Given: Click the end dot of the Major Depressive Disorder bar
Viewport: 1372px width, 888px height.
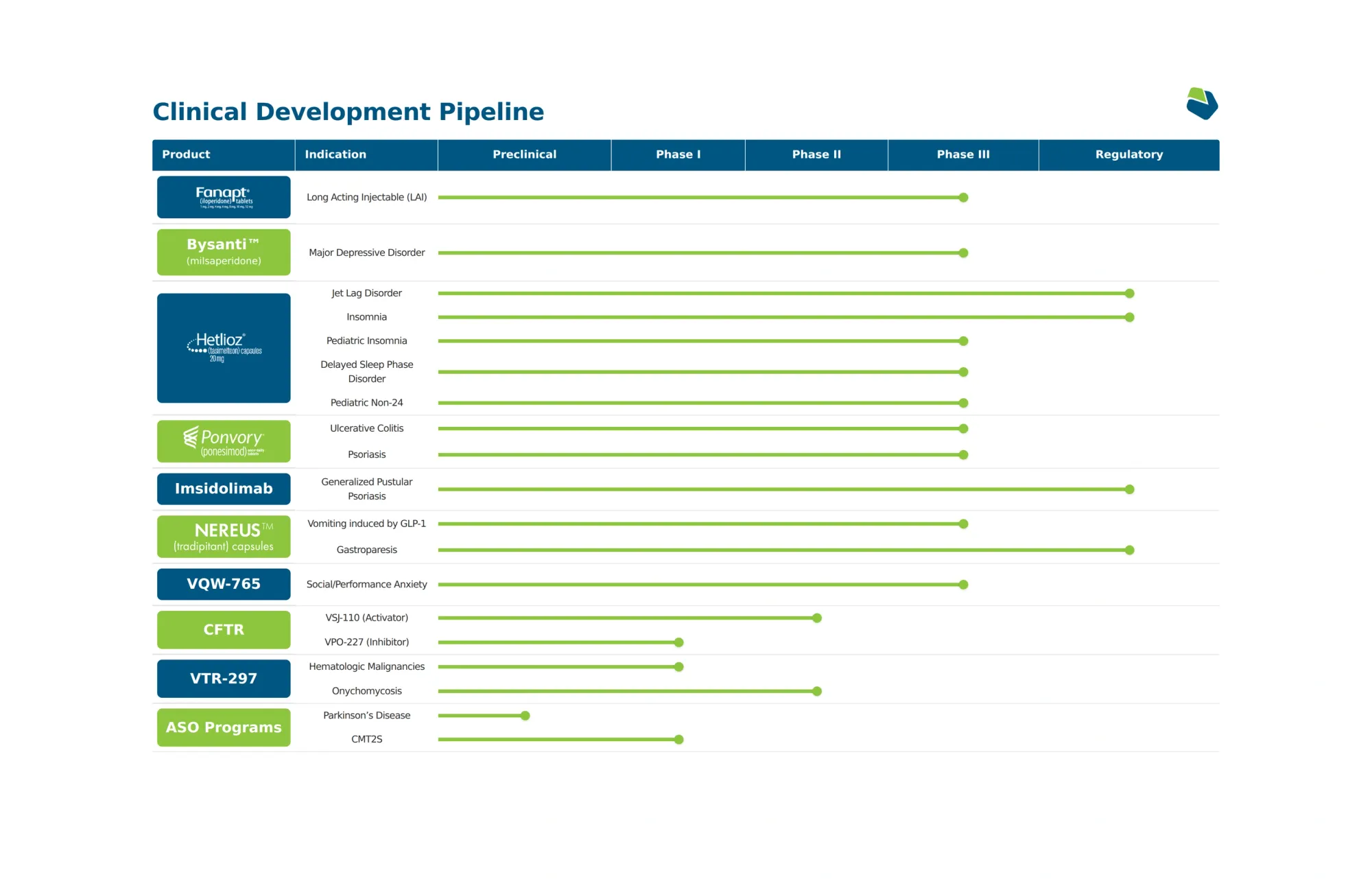Looking at the screenshot, I should tap(963, 253).
